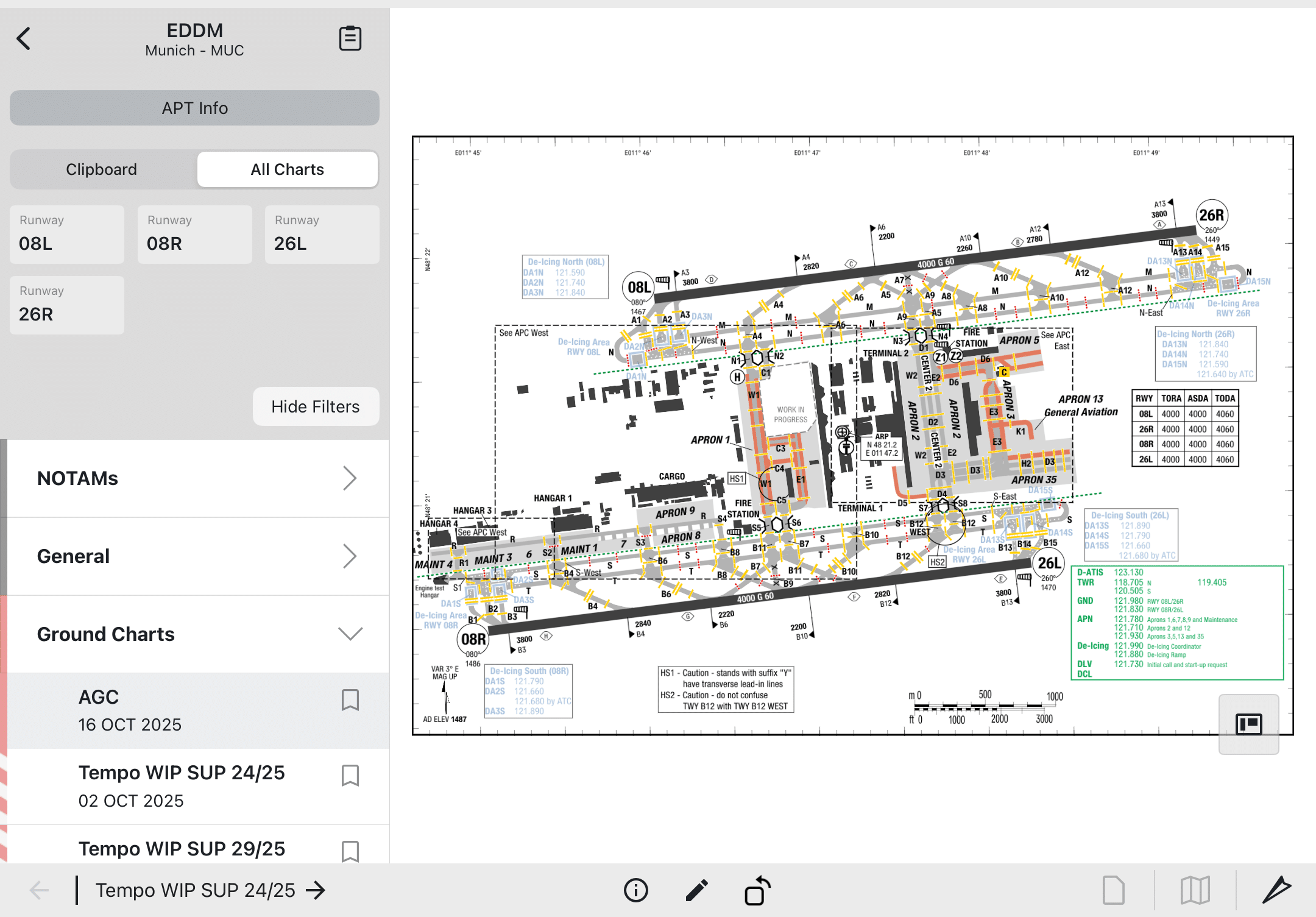Image resolution: width=1316 pixels, height=917 pixels.
Task: Open the clipboard icon beside EDDM title
Action: [x=350, y=38]
